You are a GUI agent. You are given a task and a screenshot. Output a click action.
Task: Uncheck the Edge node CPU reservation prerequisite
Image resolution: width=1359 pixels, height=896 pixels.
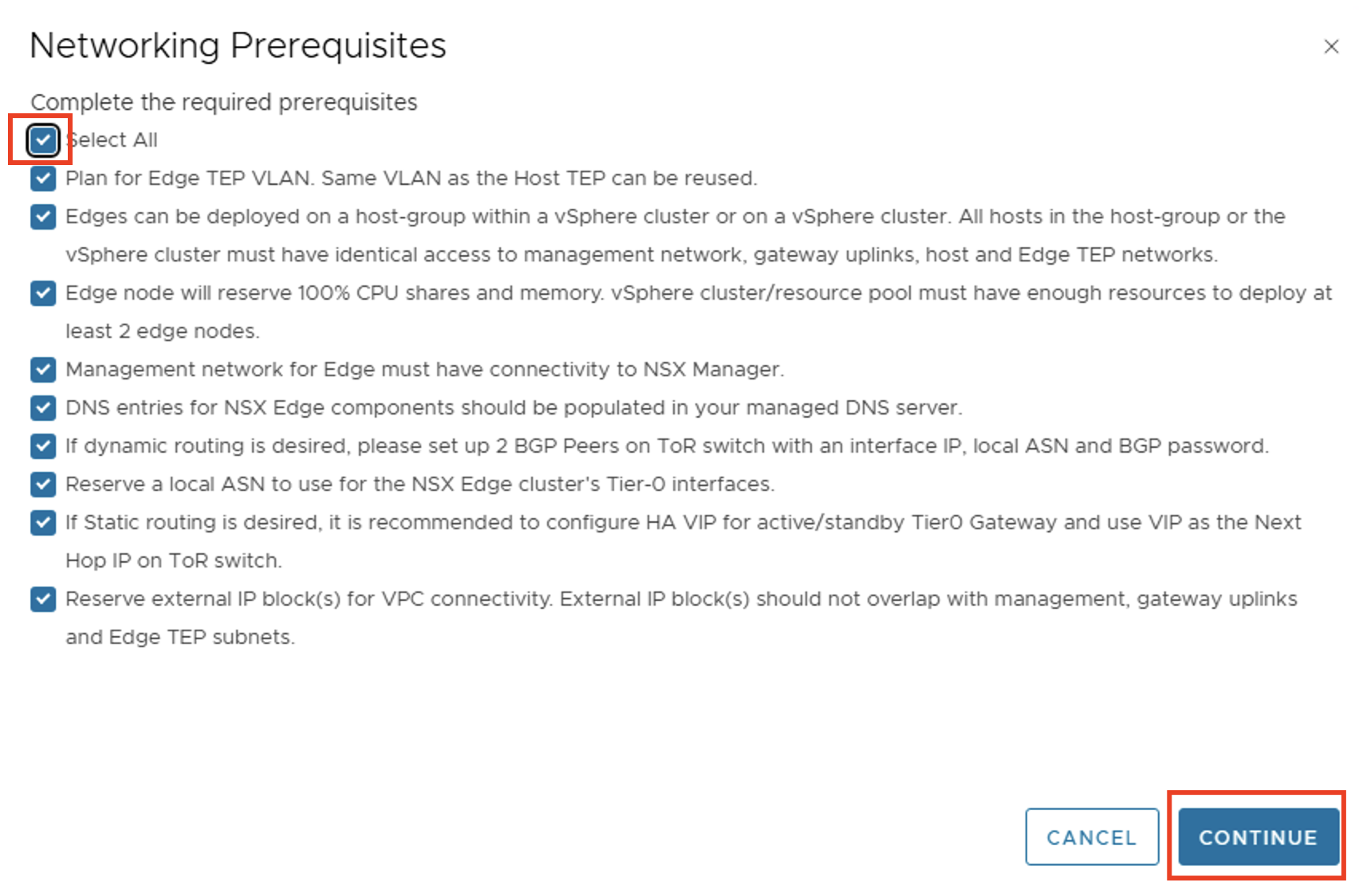point(43,293)
